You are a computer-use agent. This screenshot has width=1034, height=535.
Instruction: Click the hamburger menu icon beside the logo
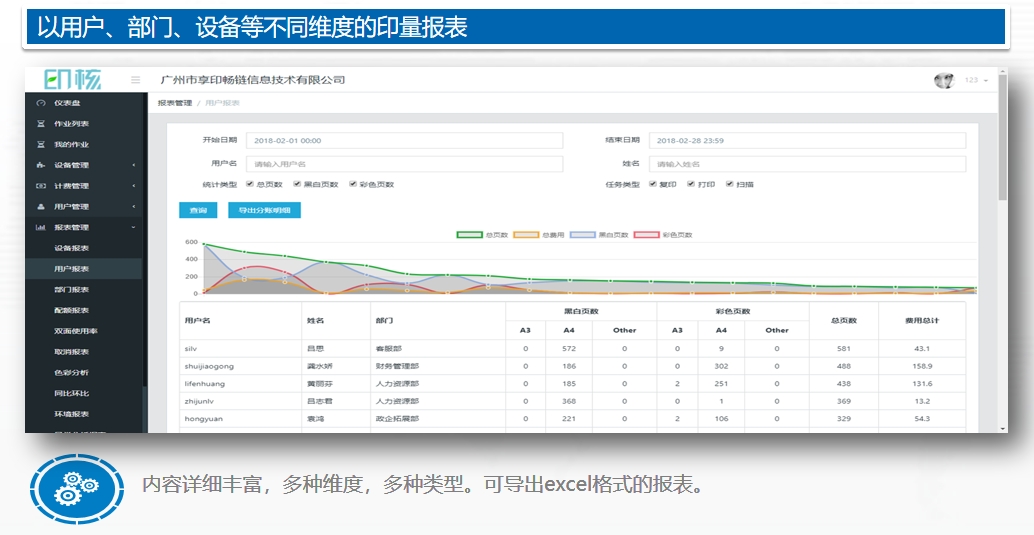[135, 80]
